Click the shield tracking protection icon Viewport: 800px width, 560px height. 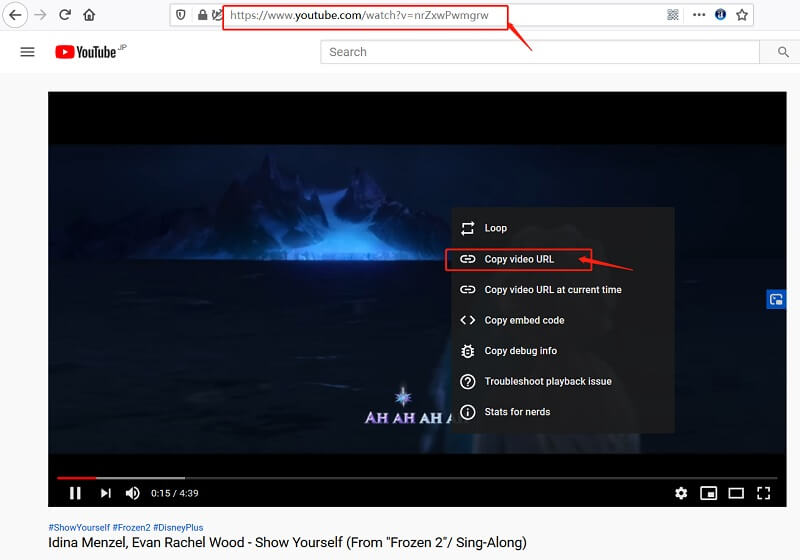181,15
